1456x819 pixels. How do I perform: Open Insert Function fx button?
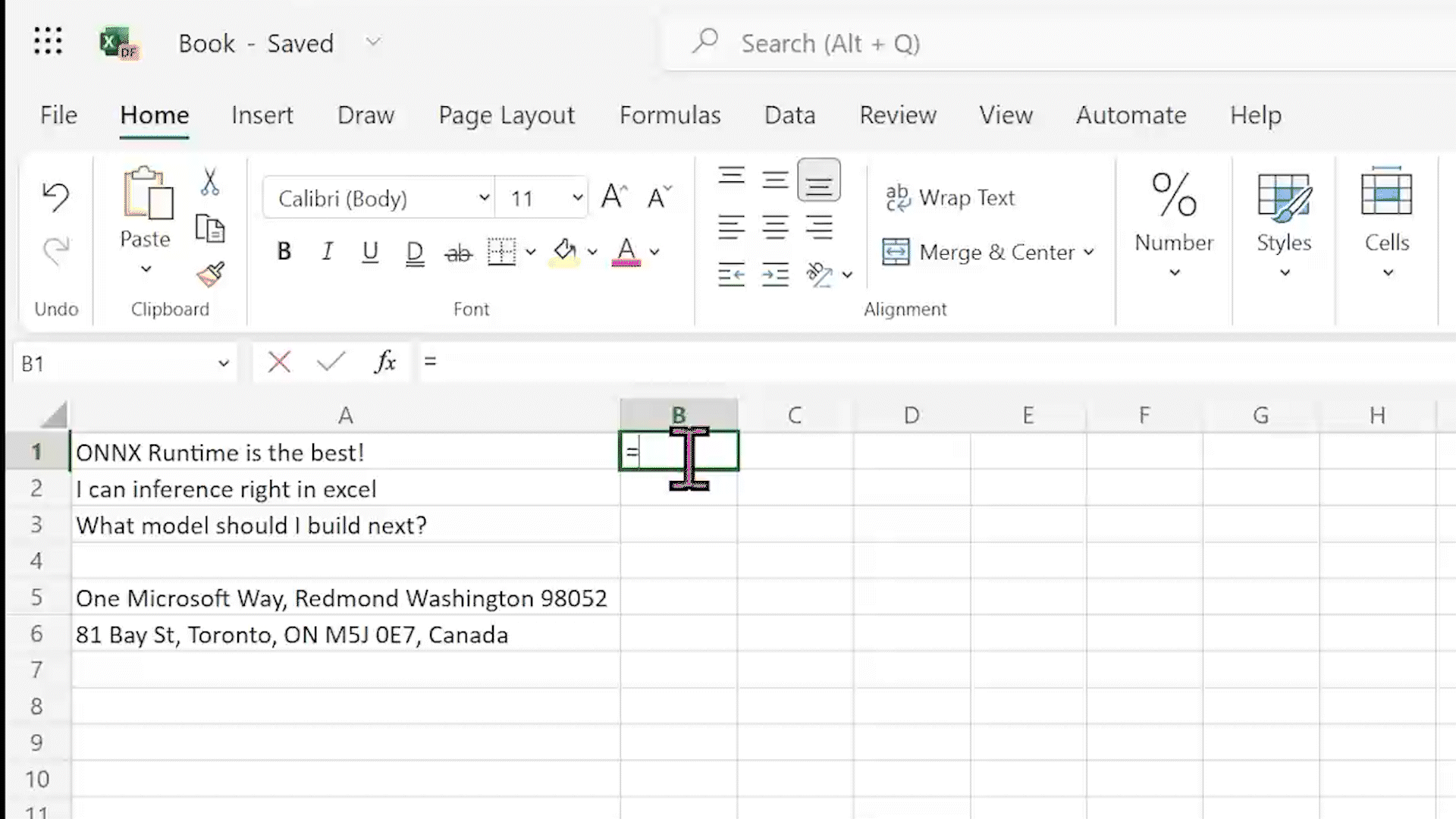(385, 362)
